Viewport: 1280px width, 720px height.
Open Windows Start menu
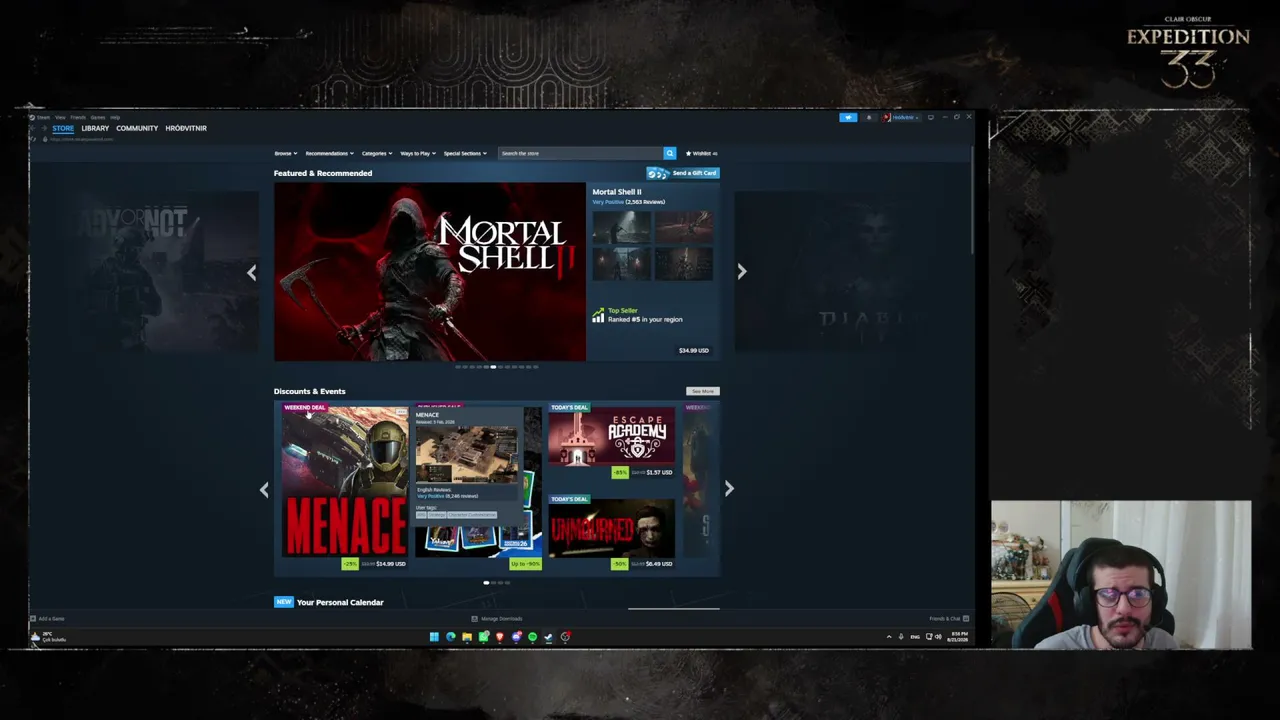click(434, 637)
